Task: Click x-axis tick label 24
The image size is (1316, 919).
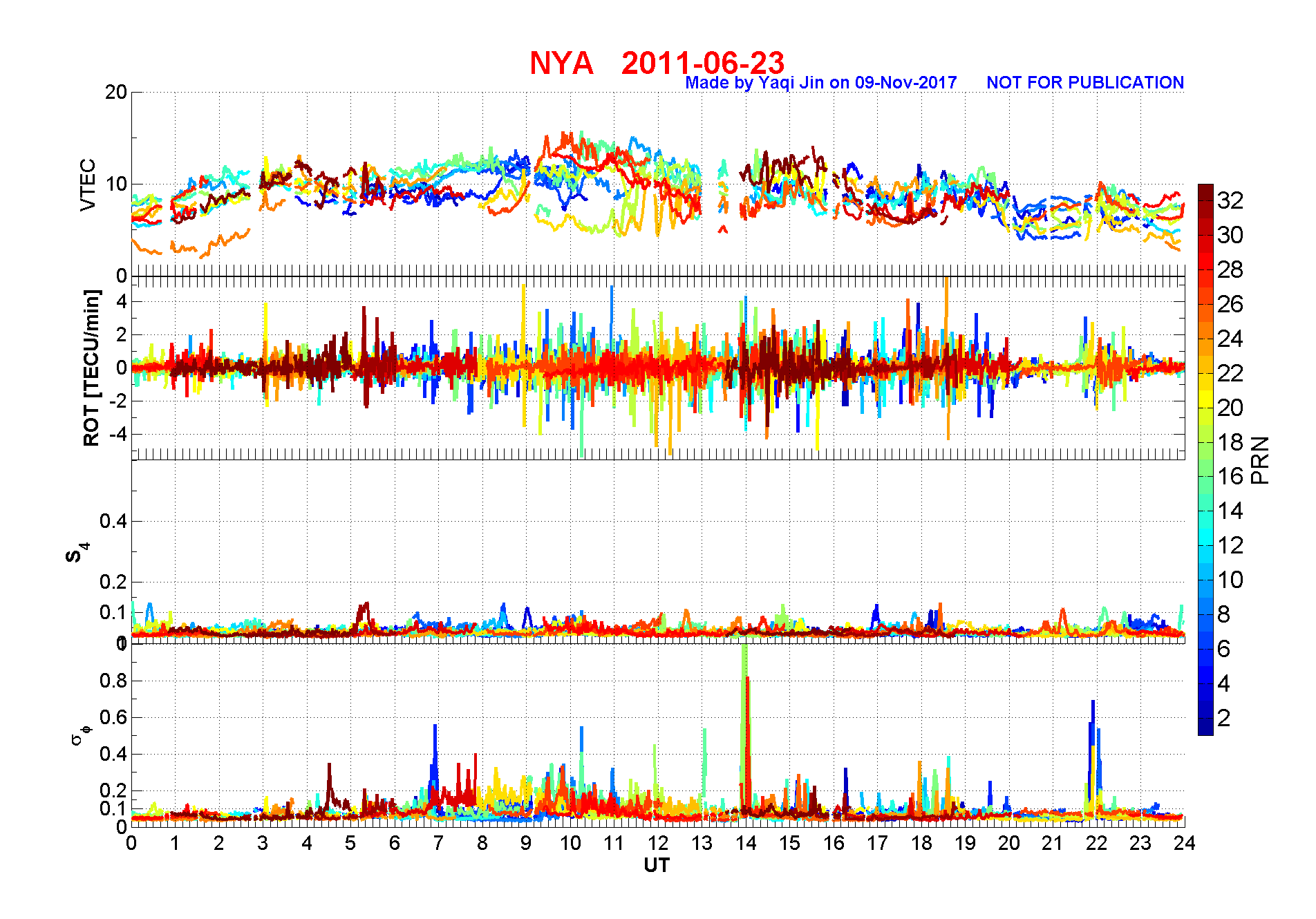Action: coord(1185,843)
